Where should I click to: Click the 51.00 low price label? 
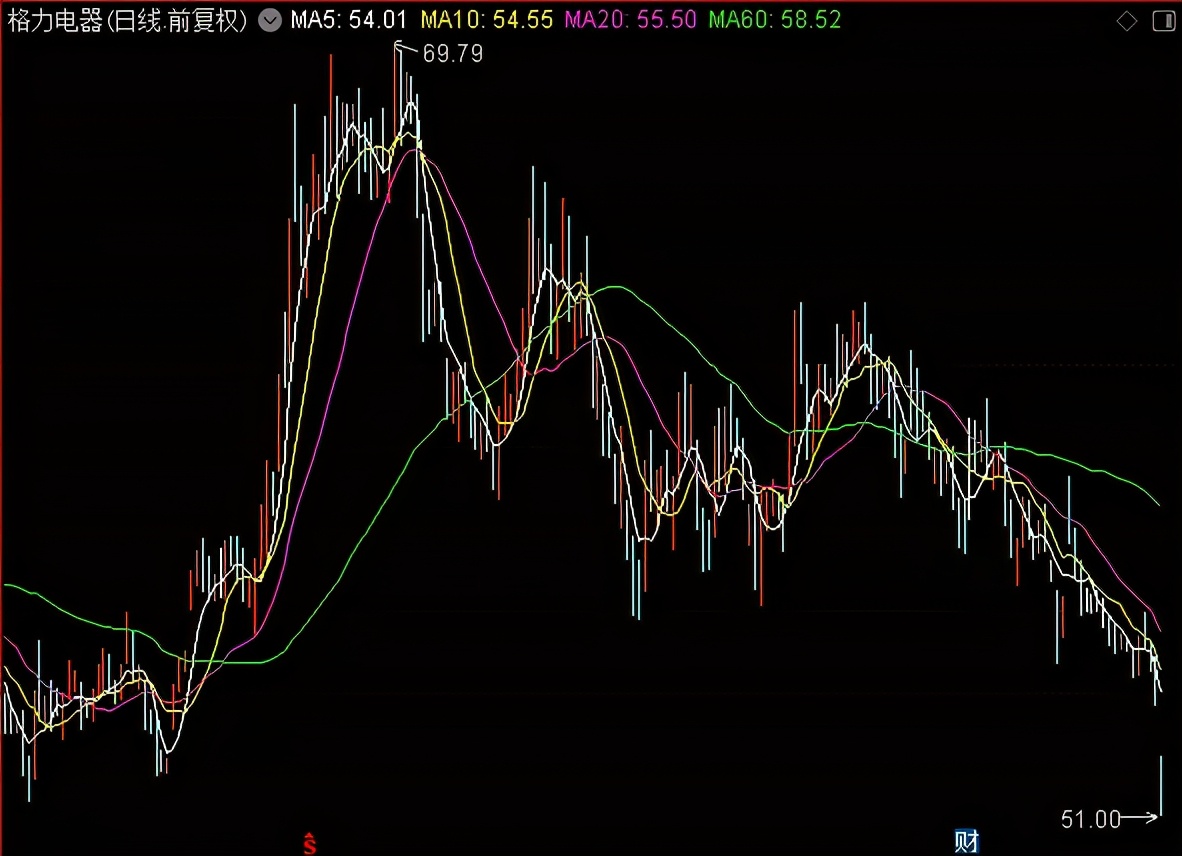point(1090,819)
